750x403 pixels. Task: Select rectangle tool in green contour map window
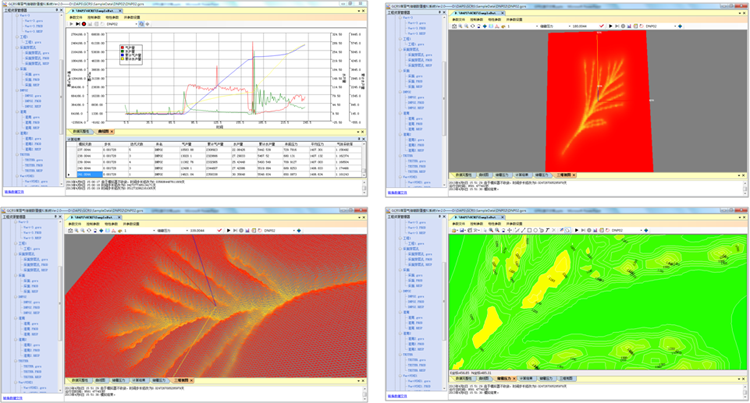pyautogui.click(x=529, y=230)
